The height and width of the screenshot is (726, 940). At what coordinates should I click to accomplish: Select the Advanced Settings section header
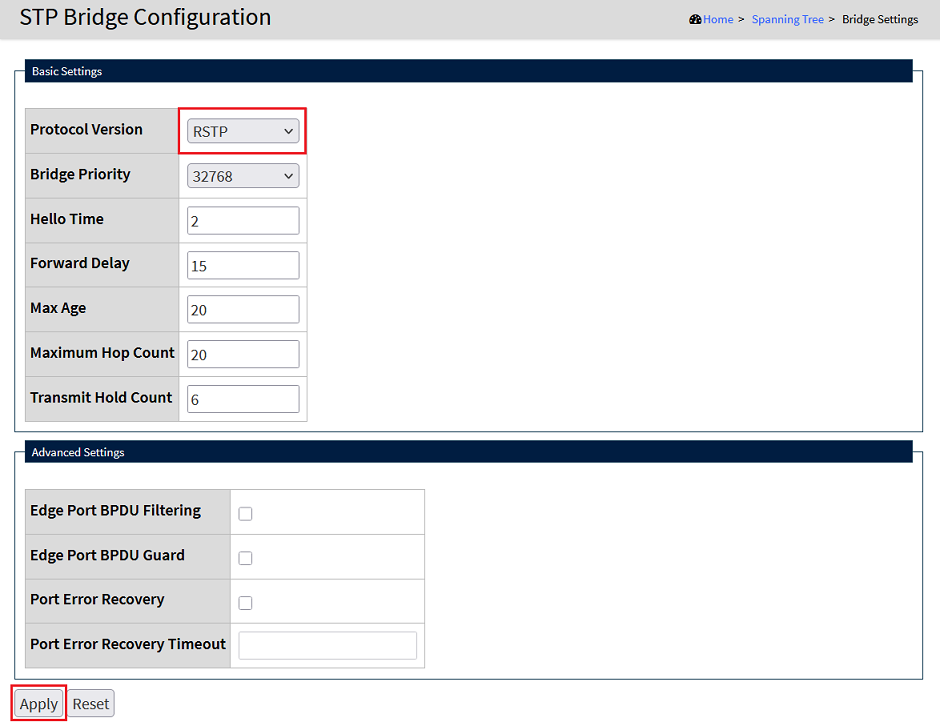tap(78, 452)
